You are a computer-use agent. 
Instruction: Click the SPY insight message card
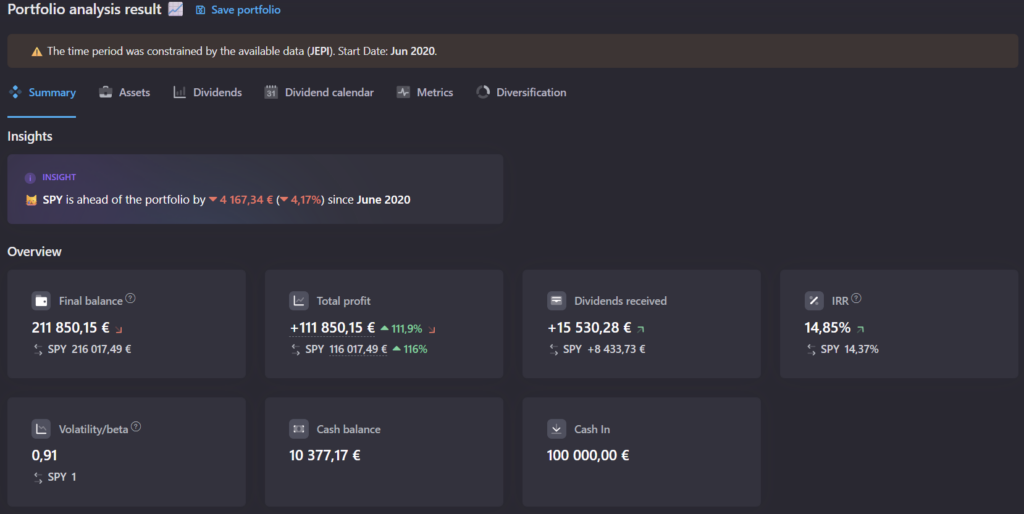point(255,189)
